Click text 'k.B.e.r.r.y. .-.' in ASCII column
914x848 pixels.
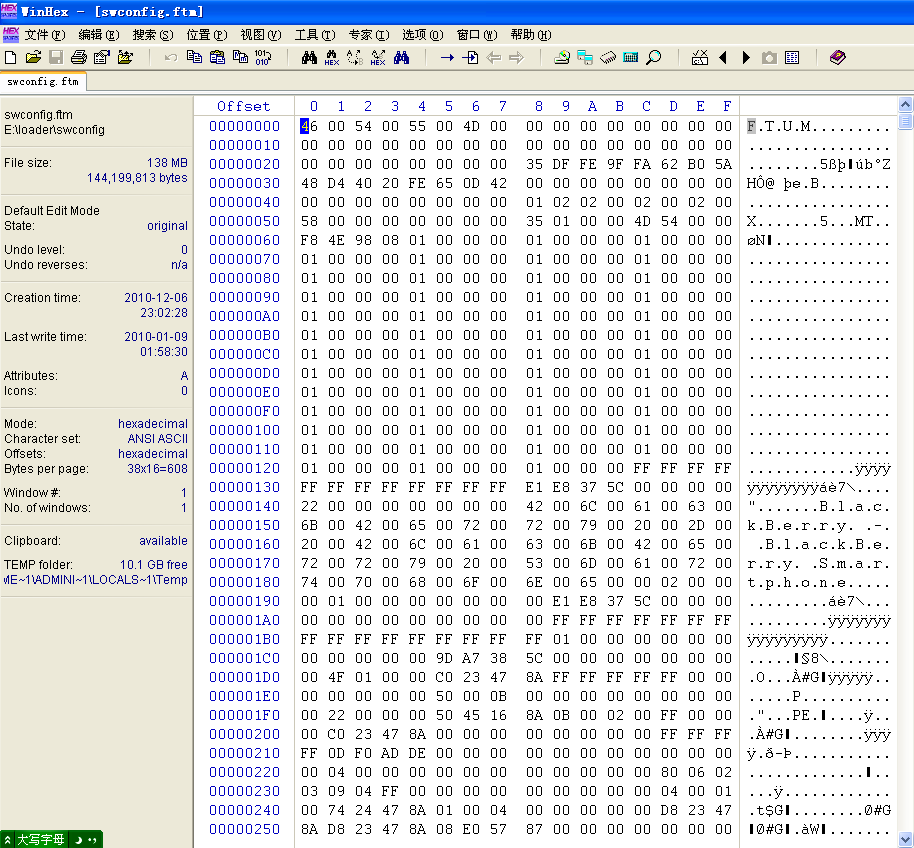click(x=818, y=525)
